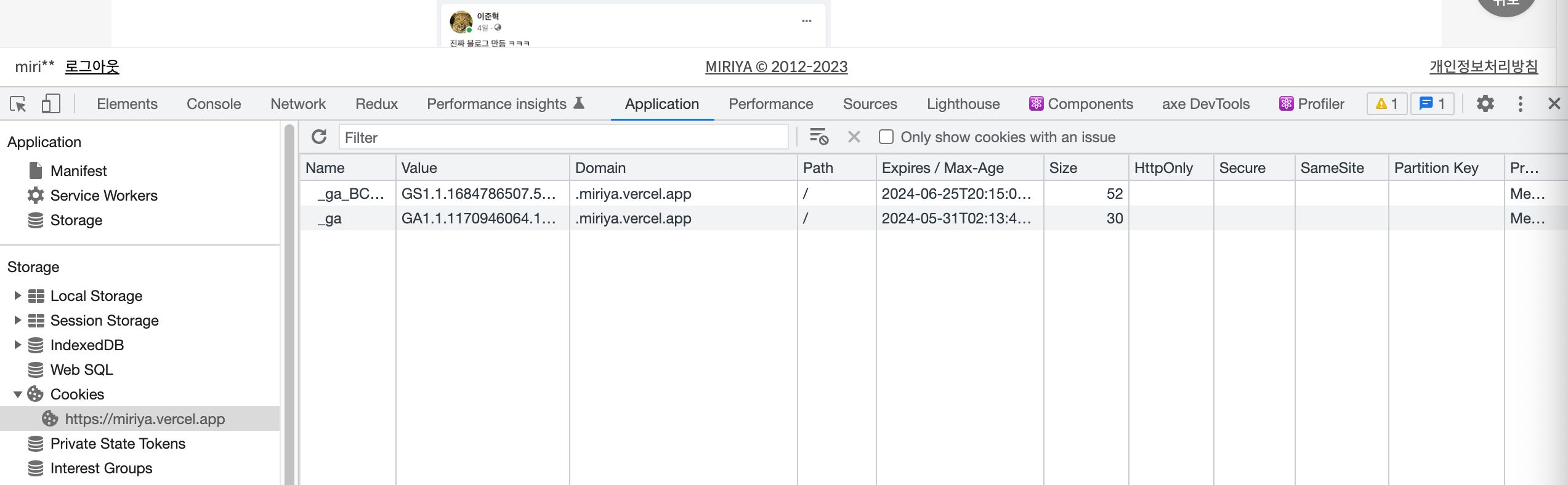Select Storage under Application
Image resolution: width=1568 pixels, height=485 pixels.
click(76, 220)
